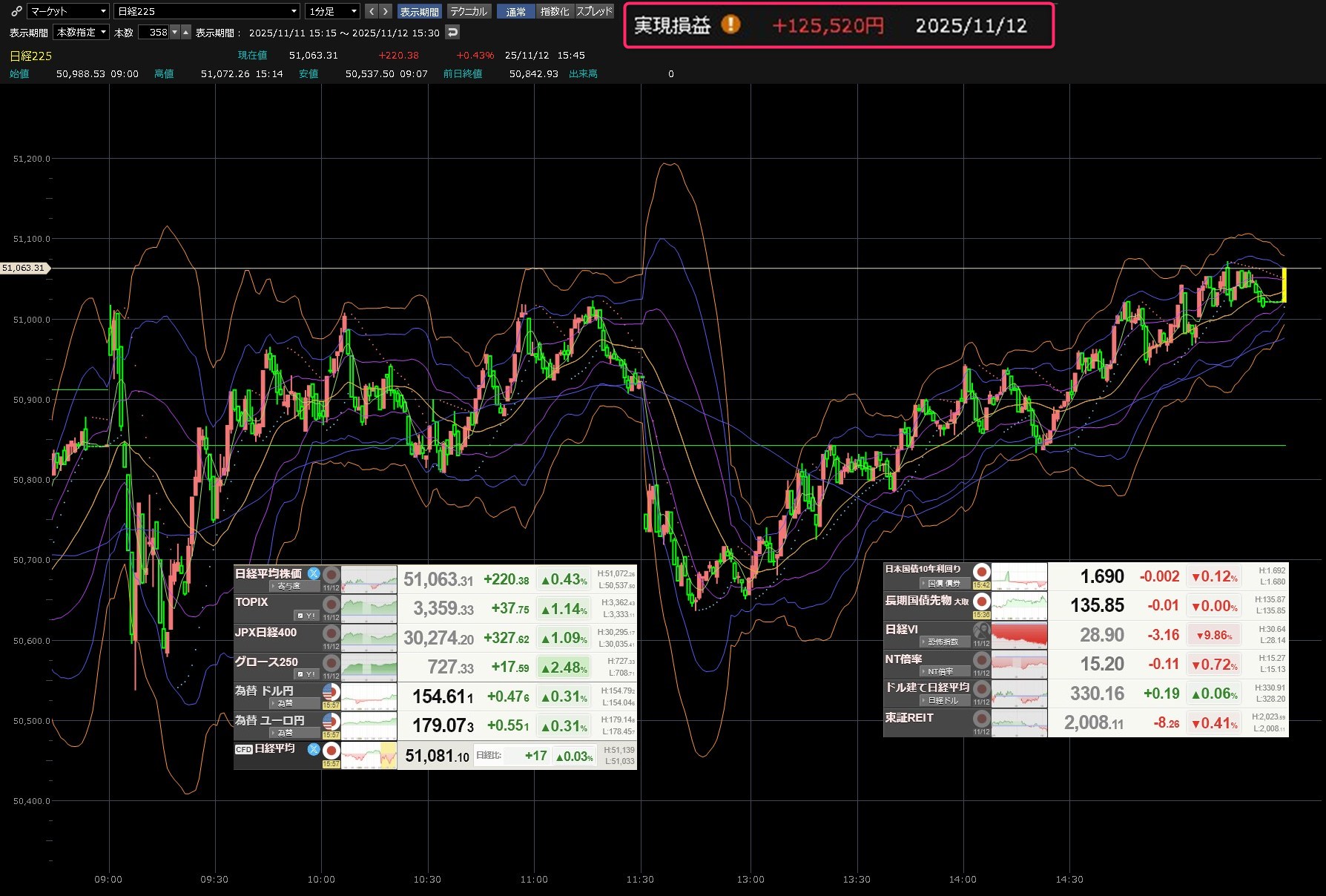Click the 本数 bar count input field
Screen dimensions: 1326x896
click(x=154, y=32)
